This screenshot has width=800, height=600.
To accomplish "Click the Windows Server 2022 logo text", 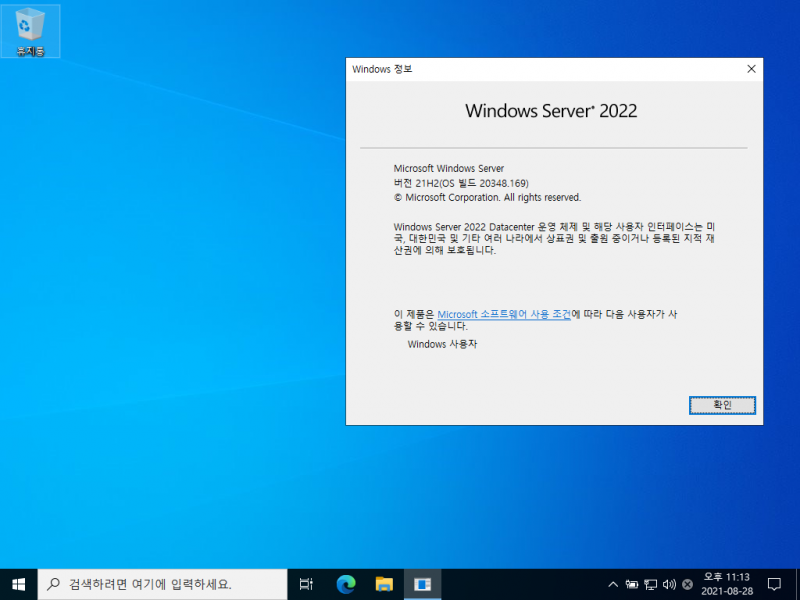I will (551, 111).
